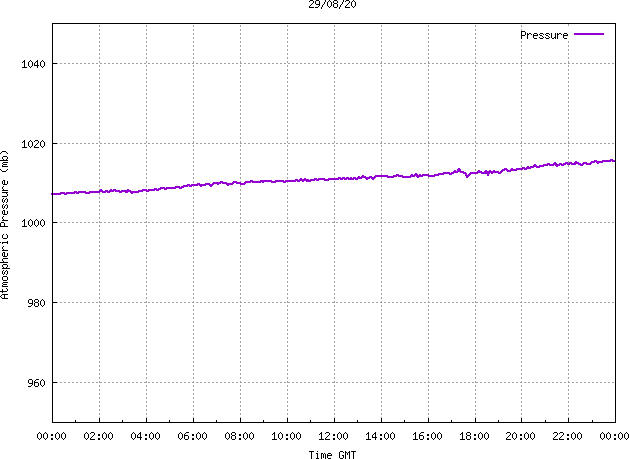The image size is (629, 459).
Task: Click the 1020 y-axis label
Action: [34, 144]
